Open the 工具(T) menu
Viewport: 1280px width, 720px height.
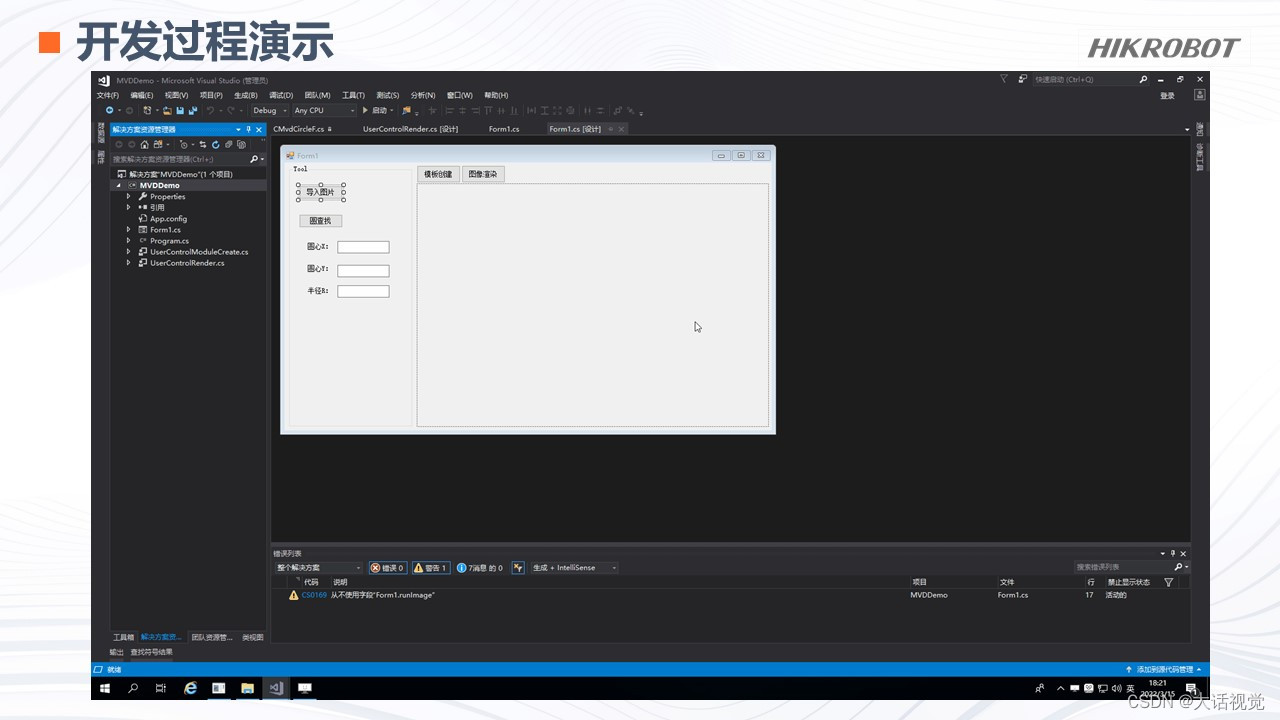(x=353, y=95)
